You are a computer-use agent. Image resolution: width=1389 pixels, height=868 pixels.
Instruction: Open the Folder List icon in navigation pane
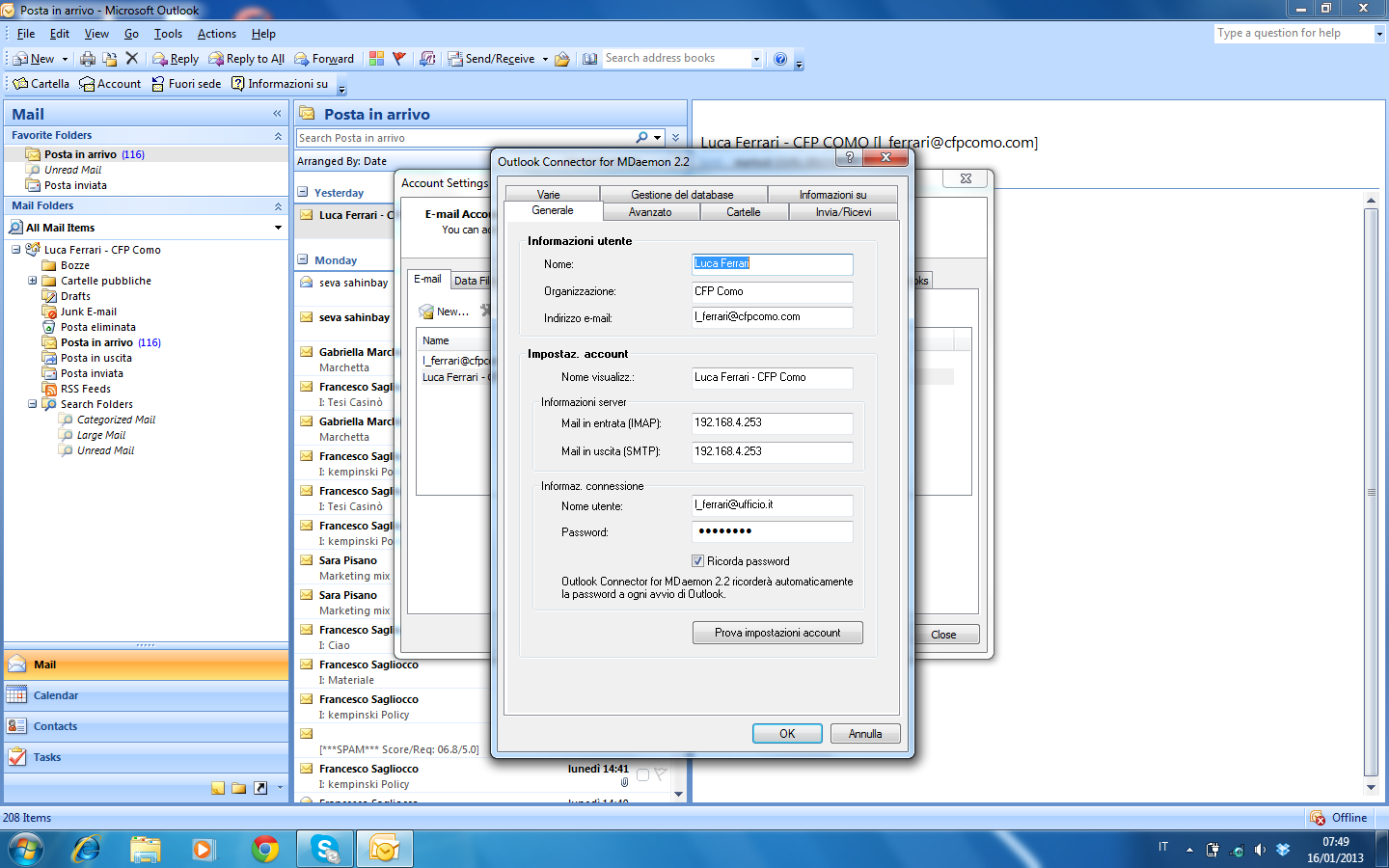239,788
